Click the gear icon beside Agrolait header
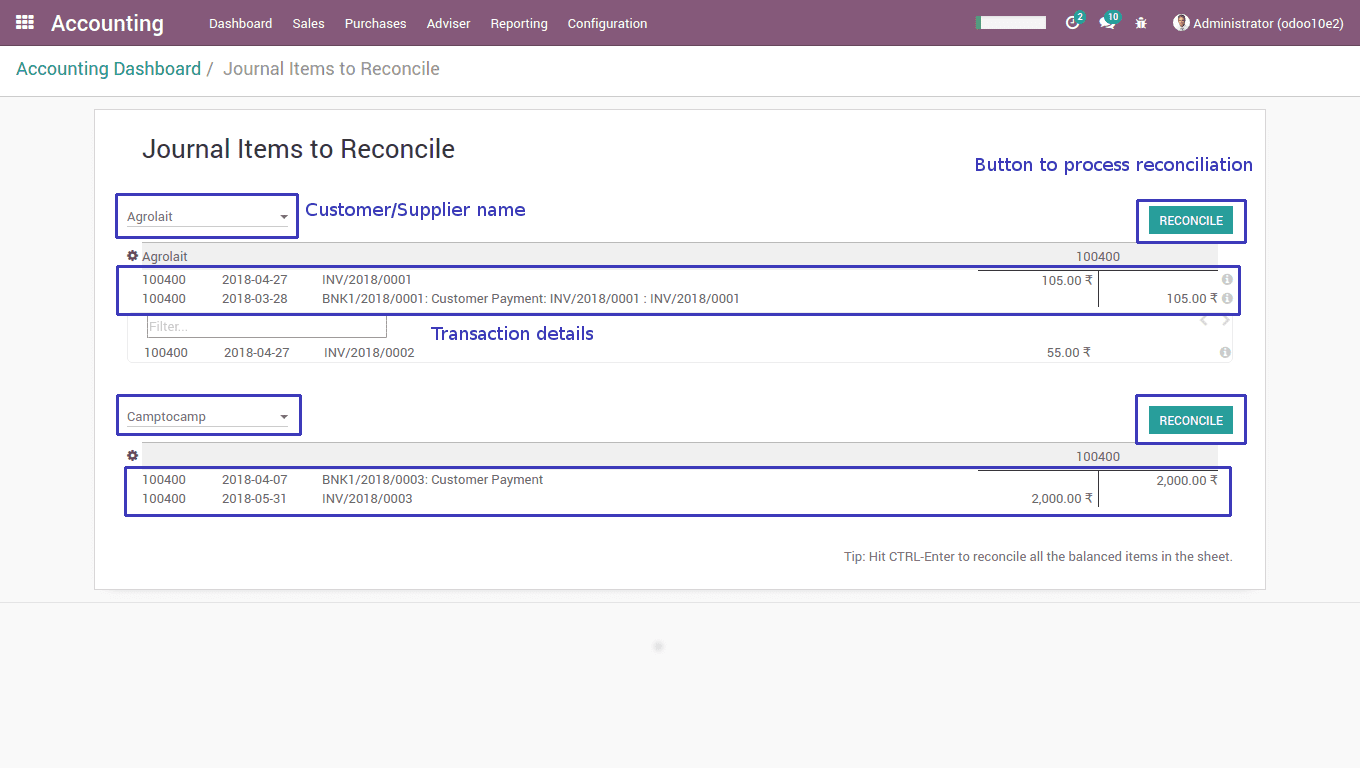Image resolution: width=1360 pixels, height=768 pixels. click(132, 256)
